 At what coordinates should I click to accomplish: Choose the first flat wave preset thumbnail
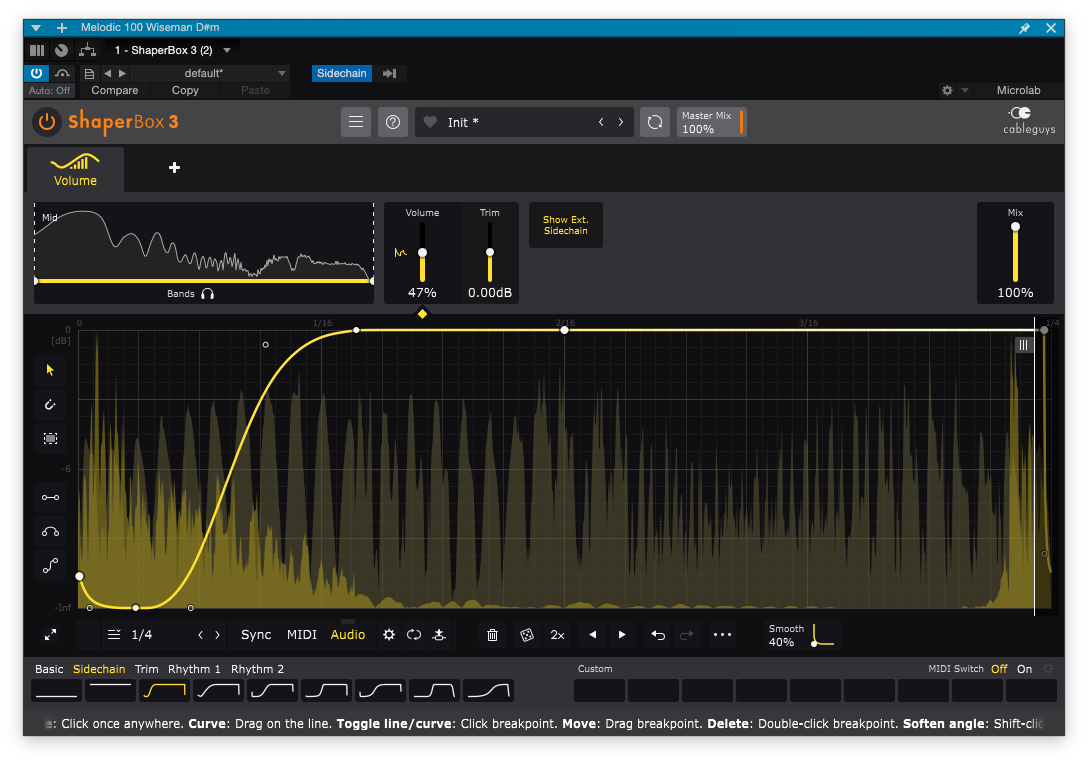tap(56, 691)
